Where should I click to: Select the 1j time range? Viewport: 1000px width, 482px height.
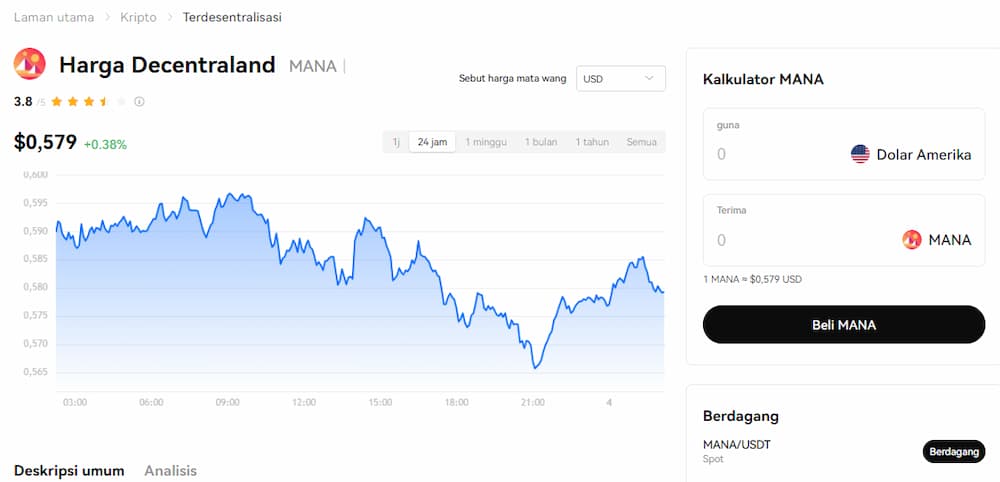point(396,142)
